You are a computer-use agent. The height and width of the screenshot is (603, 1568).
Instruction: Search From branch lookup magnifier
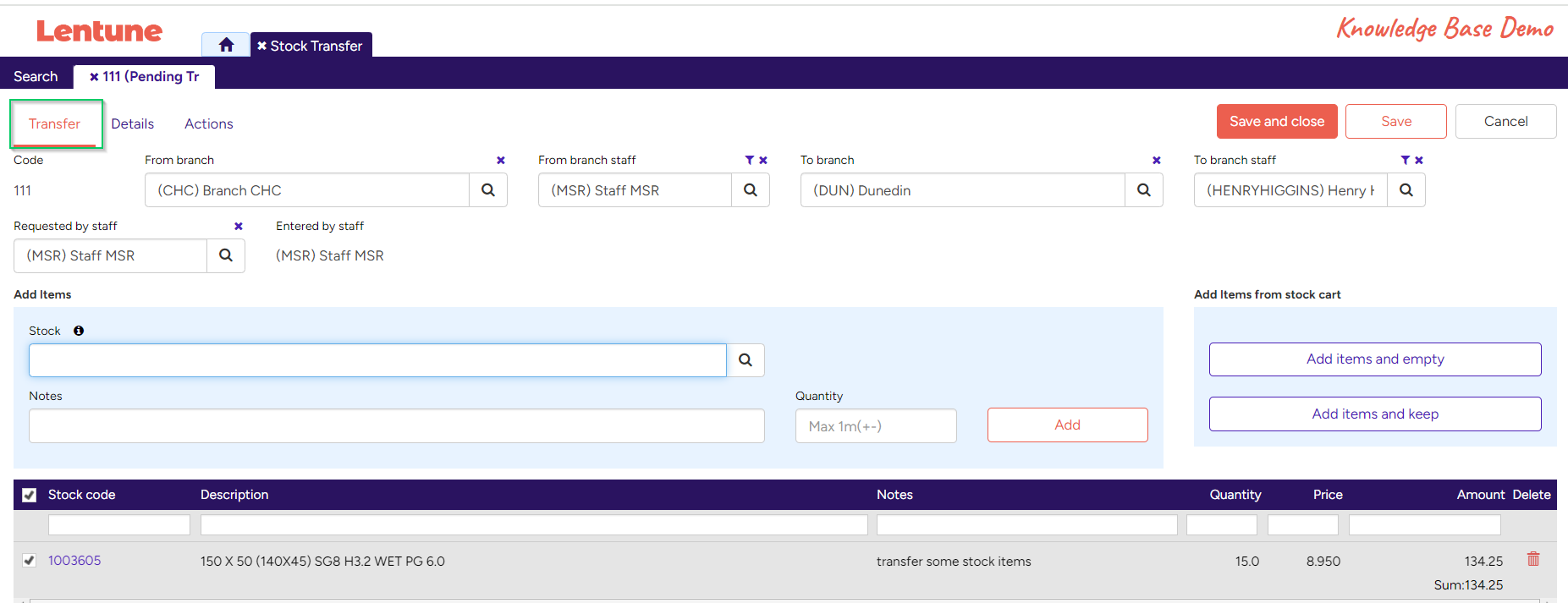pos(488,190)
